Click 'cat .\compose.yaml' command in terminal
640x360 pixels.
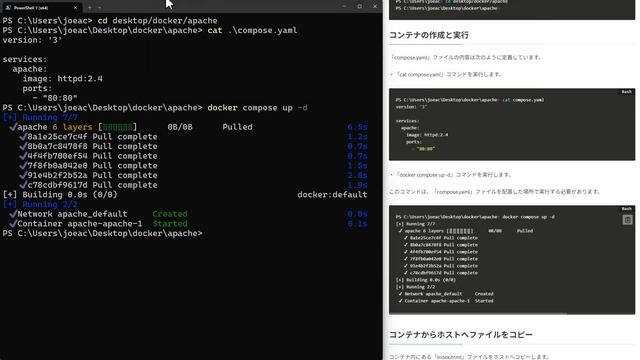pyautogui.click(x=252, y=30)
